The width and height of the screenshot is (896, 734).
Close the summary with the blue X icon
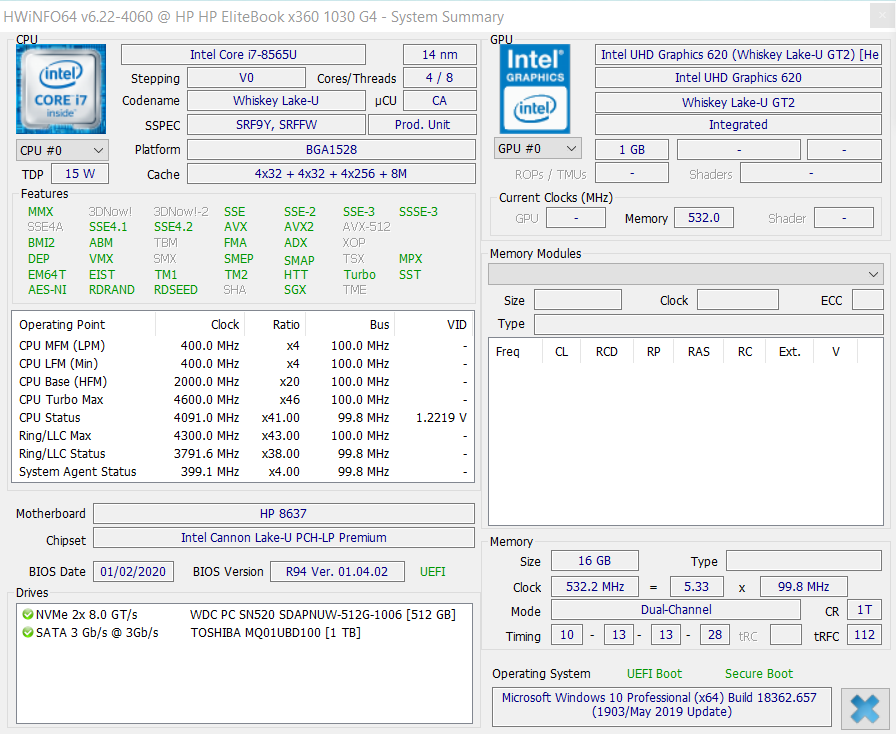(864, 709)
